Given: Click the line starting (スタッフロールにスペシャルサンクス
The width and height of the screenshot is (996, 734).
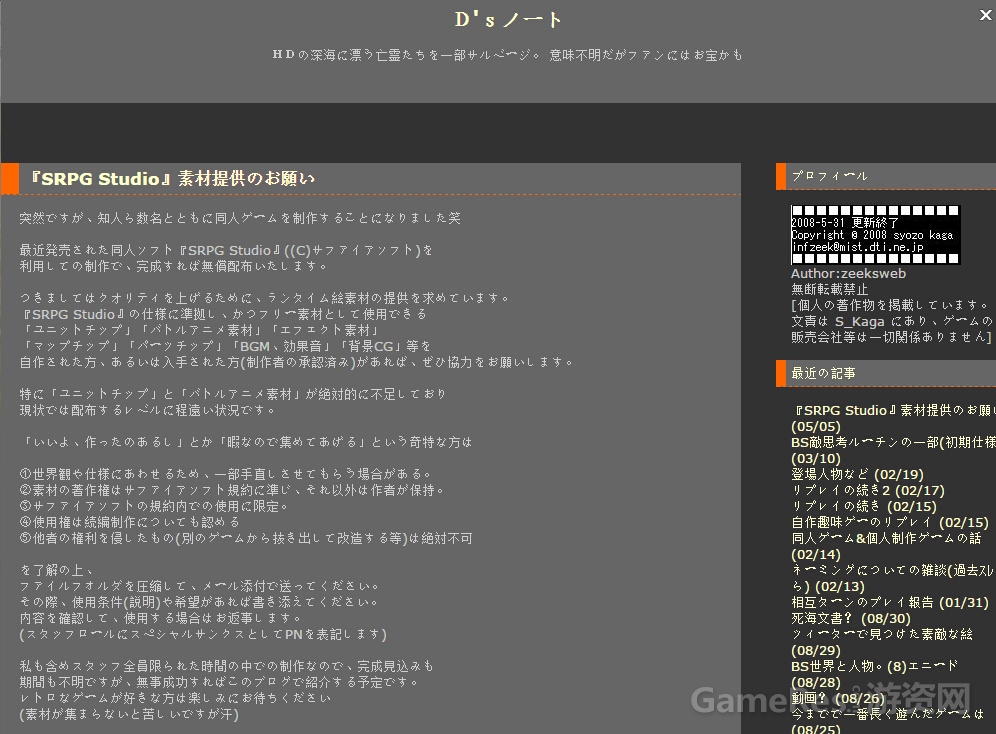Looking at the screenshot, I should click(203, 634).
